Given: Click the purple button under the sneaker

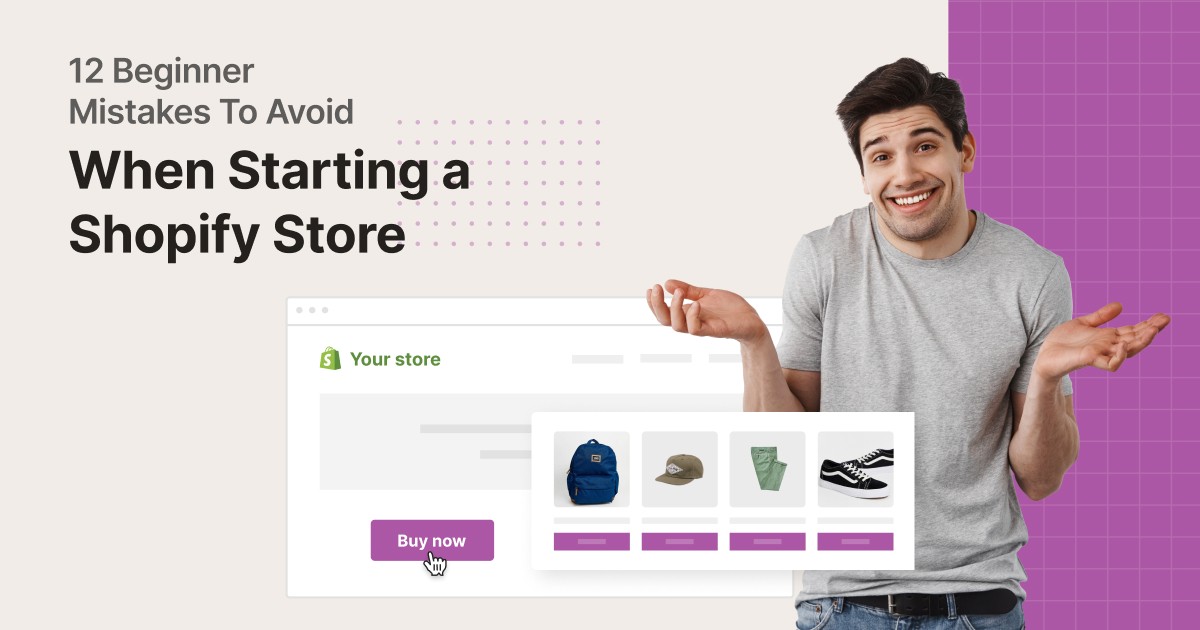Looking at the screenshot, I should [855, 541].
